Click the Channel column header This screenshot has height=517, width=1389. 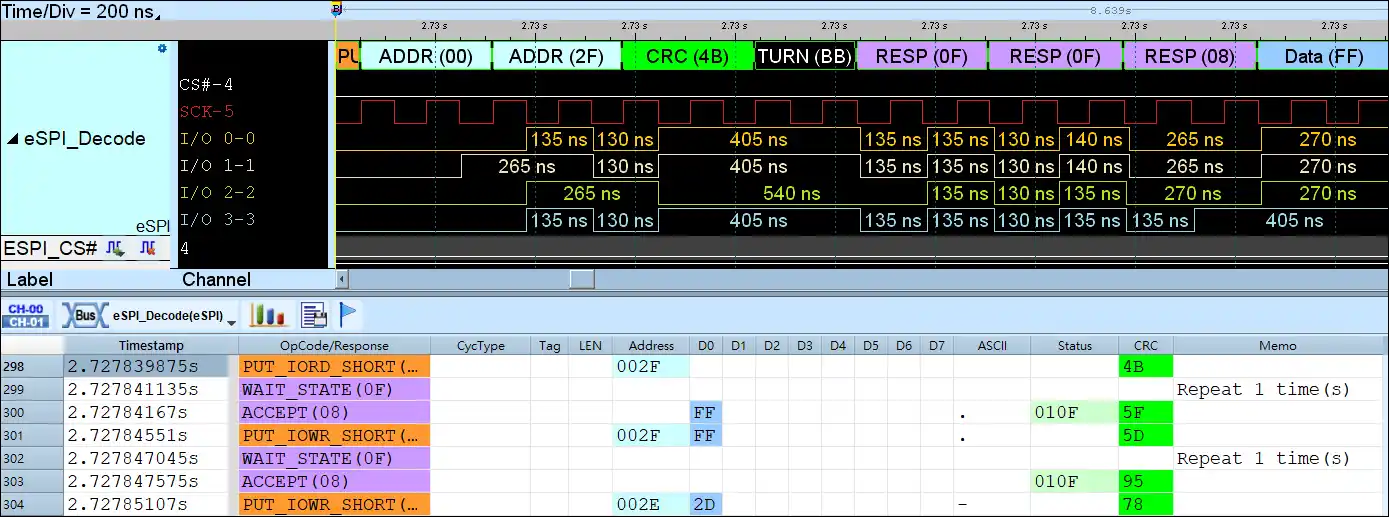216,280
